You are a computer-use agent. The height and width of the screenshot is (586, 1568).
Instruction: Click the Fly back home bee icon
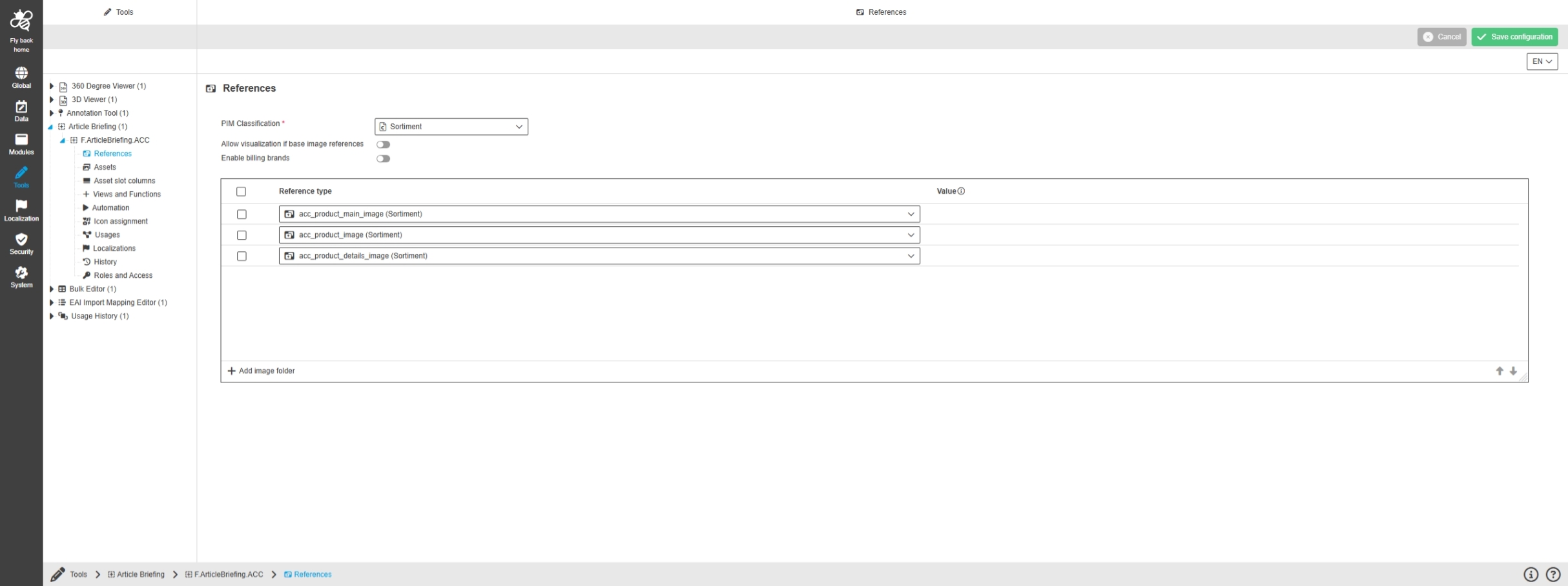tap(21, 21)
